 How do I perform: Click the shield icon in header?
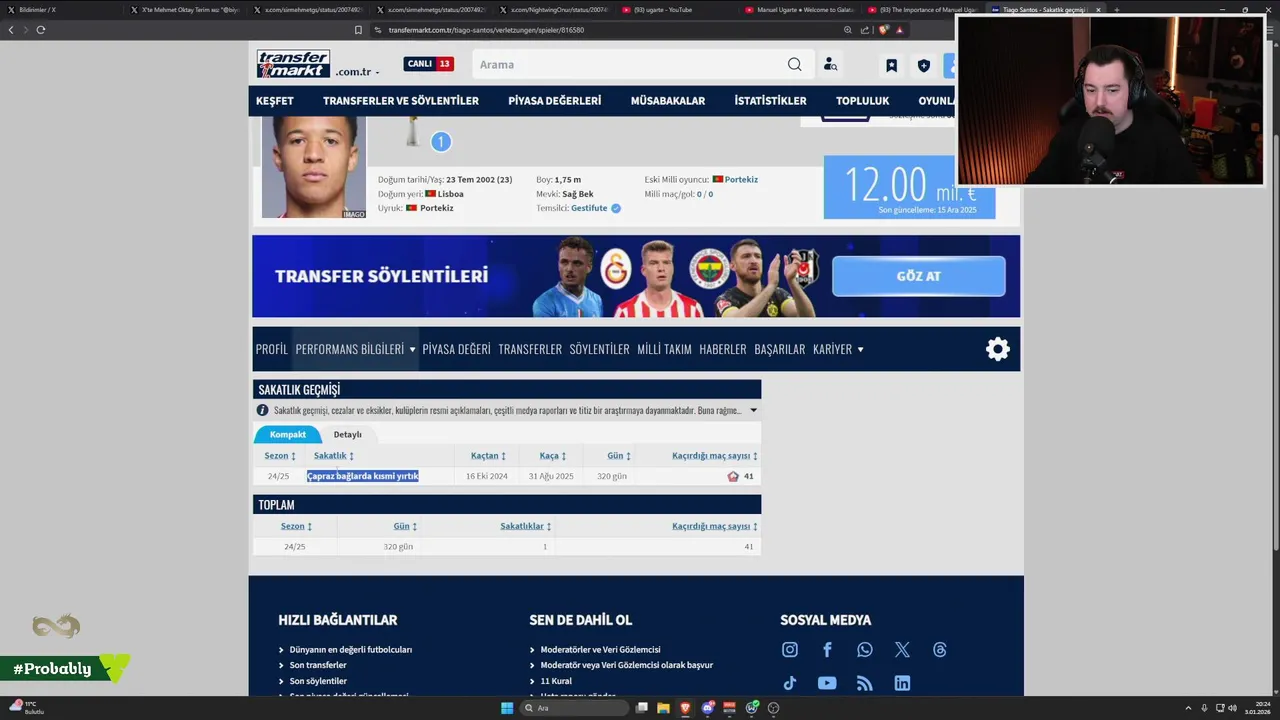(924, 65)
